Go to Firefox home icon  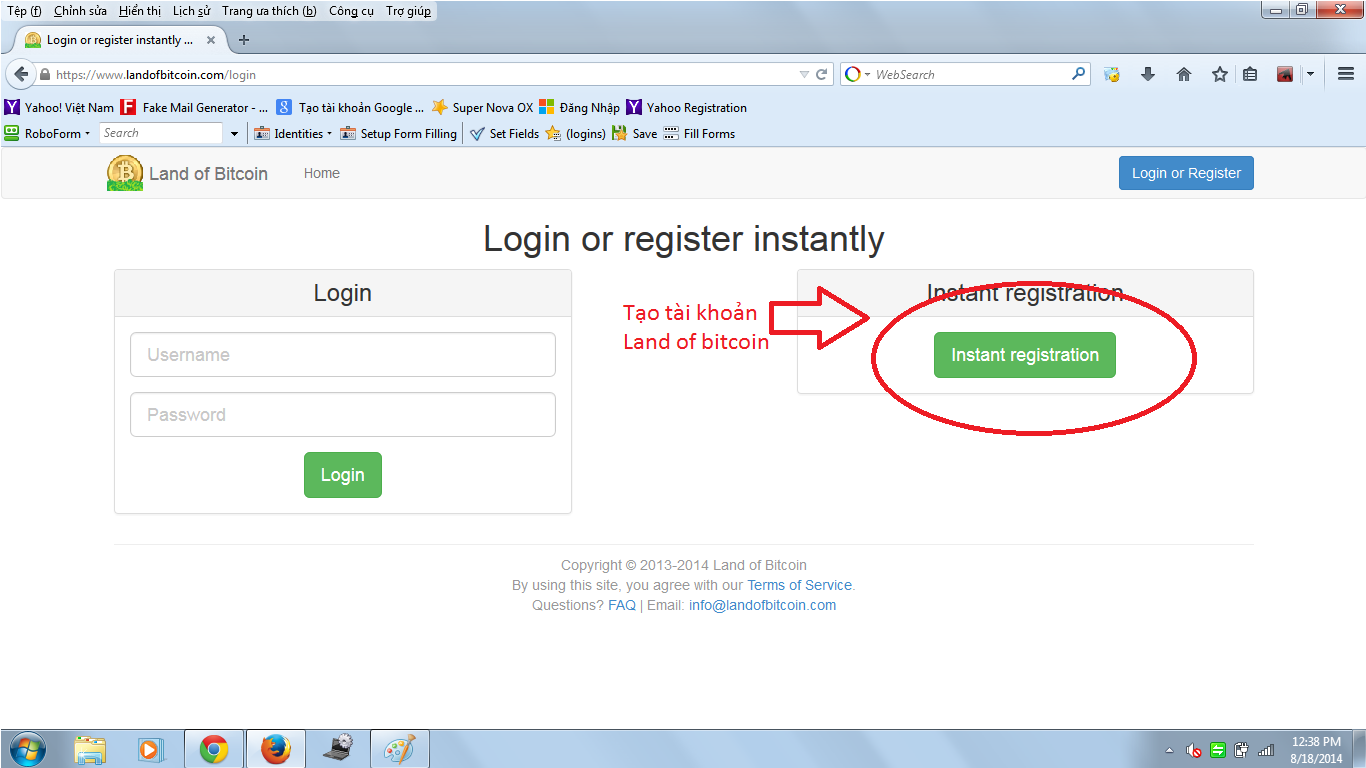1184,74
